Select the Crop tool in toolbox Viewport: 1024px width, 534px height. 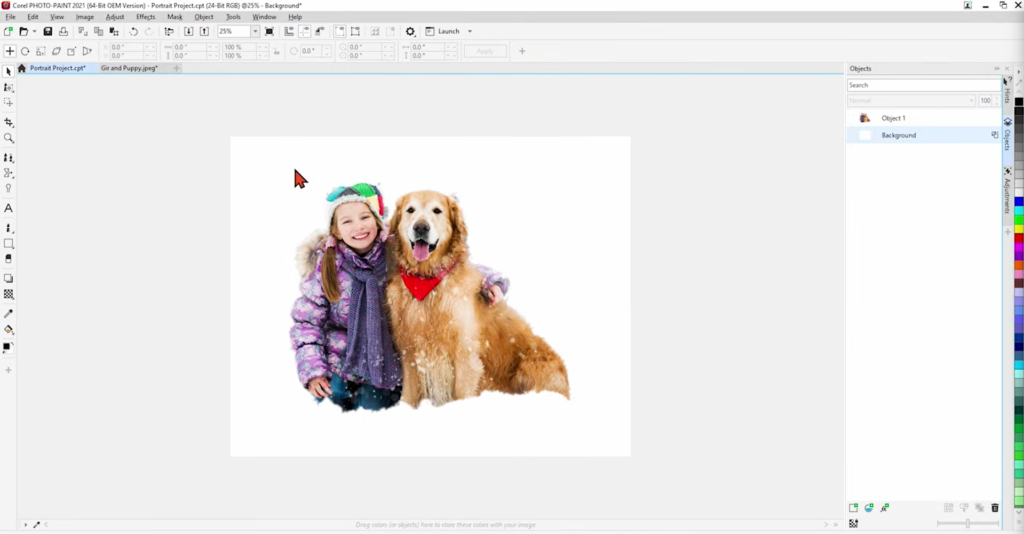pyautogui.click(x=8, y=122)
